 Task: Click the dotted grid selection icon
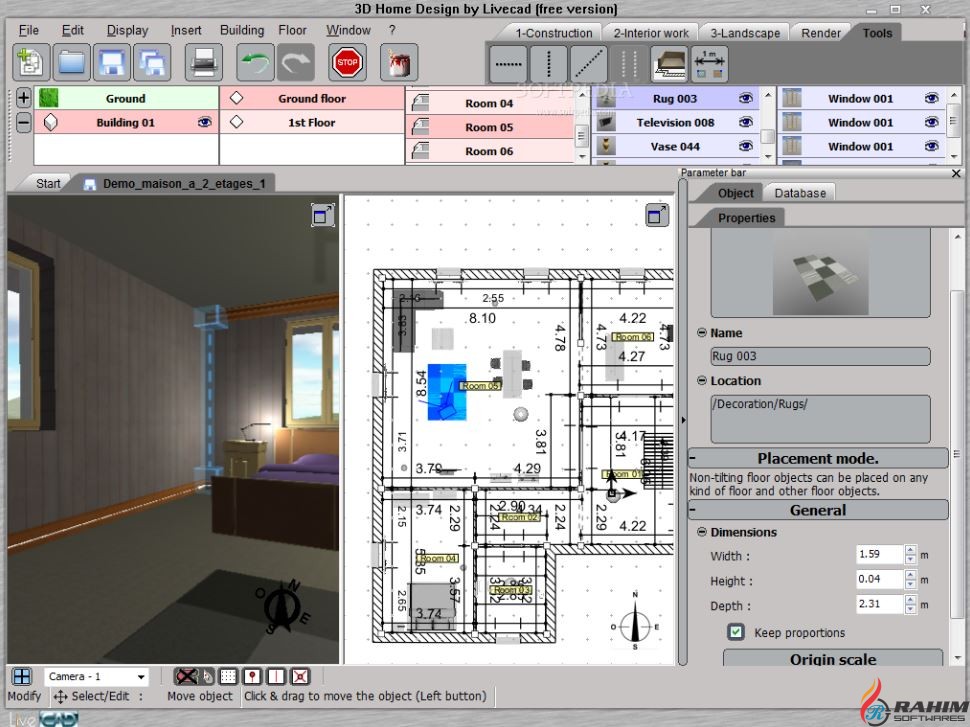point(228,676)
